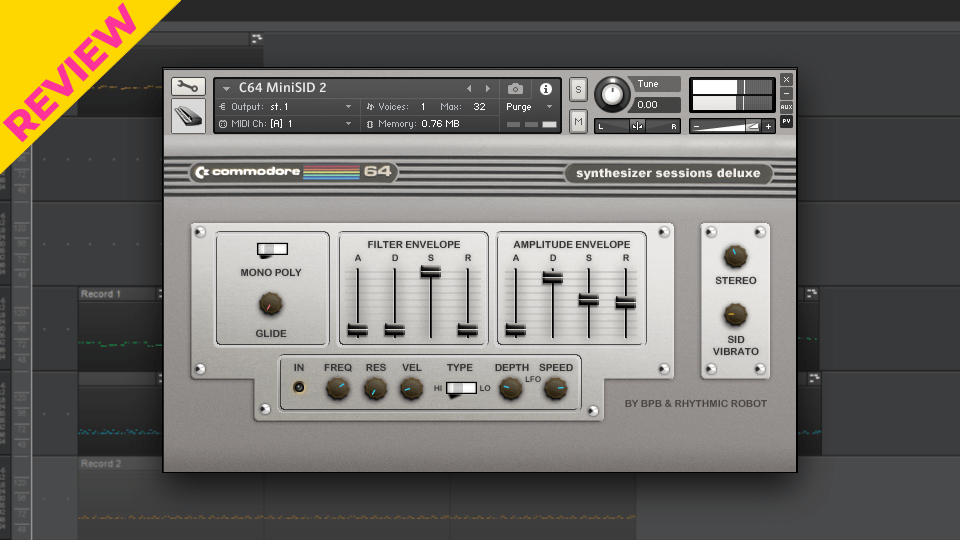The height and width of the screenshot is (540, 960).
Task: Click the SID VIBRATO knob
Action: 735,315
